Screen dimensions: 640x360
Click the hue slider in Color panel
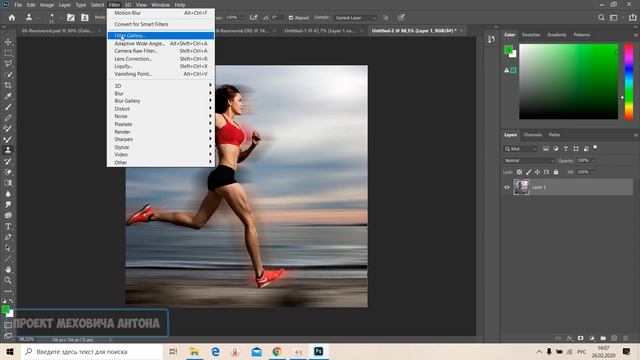coord(629,82)
